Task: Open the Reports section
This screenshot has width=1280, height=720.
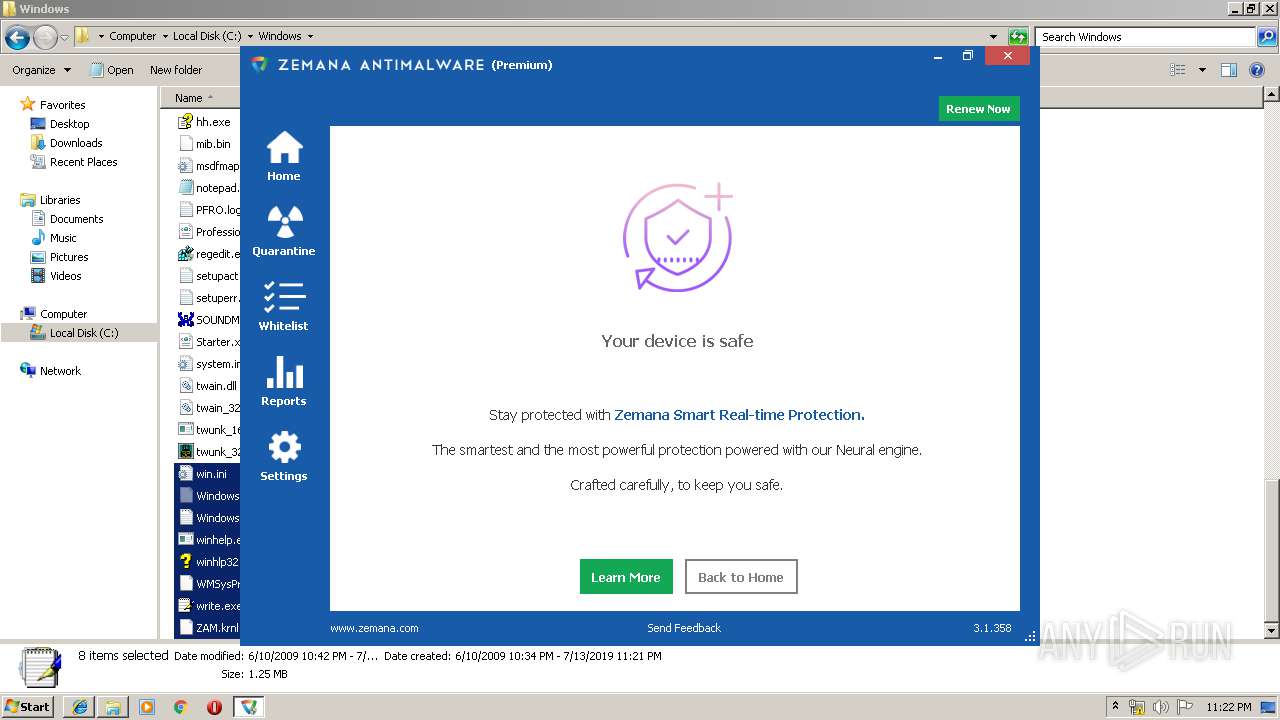Action: pos(284,381)
